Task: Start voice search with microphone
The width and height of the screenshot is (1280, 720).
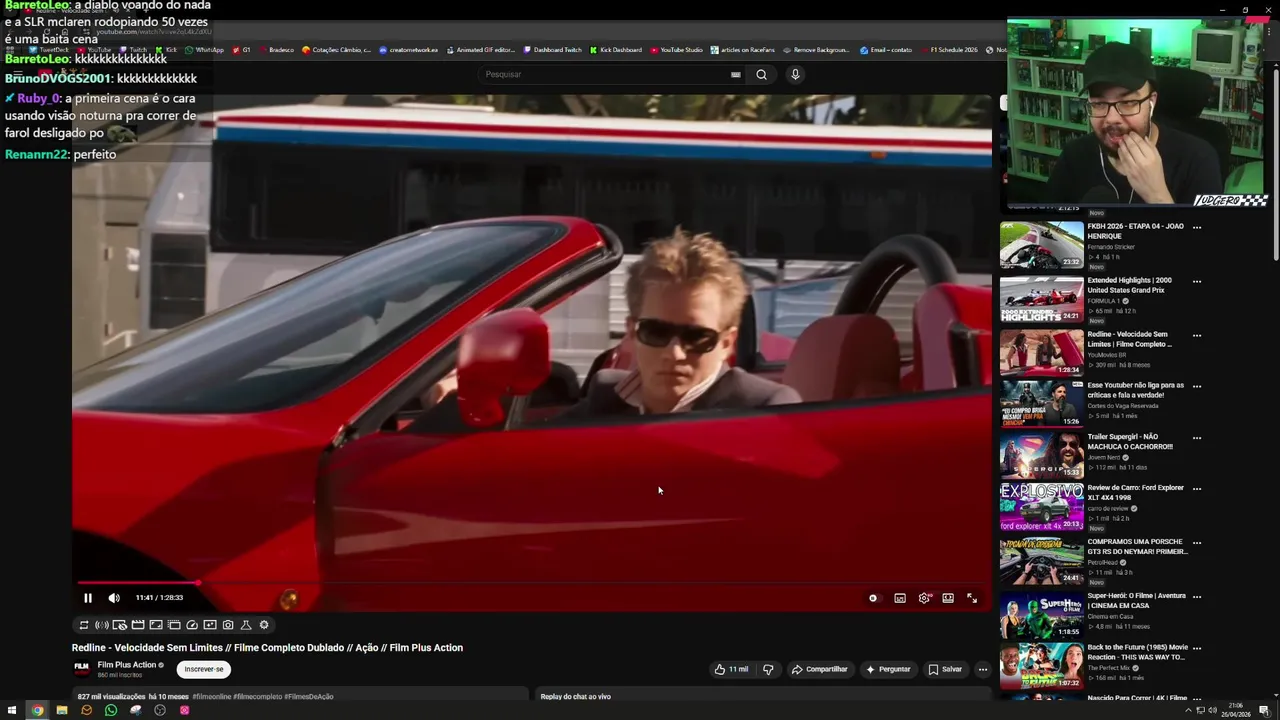Action: (795, 74)
